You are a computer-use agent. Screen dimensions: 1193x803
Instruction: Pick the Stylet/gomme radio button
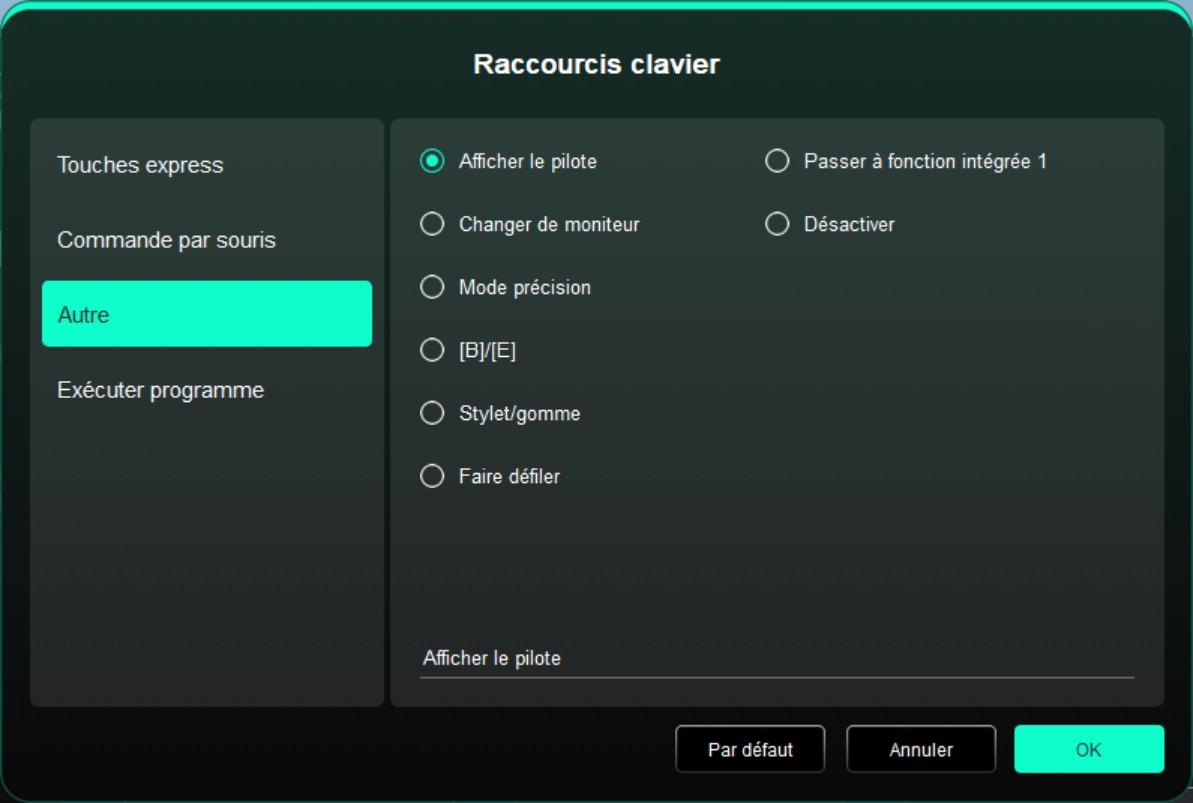[x=432, y=413]
